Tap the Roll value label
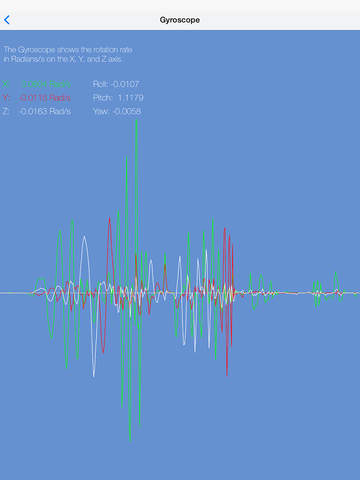 point(116,84)
